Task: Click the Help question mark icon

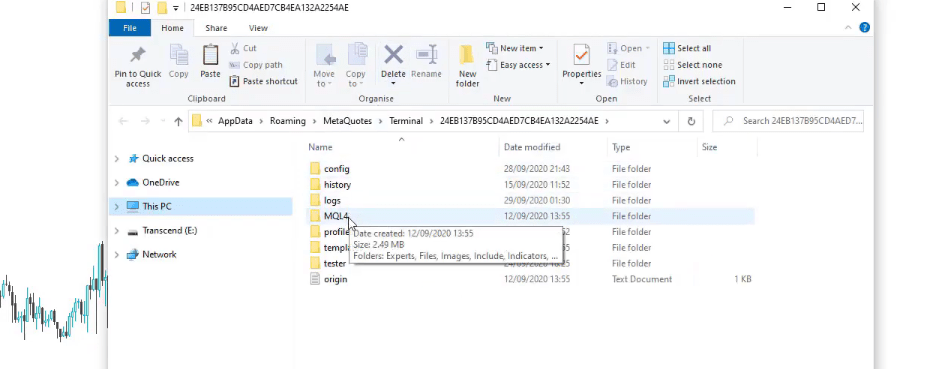Action: (865, 28)
